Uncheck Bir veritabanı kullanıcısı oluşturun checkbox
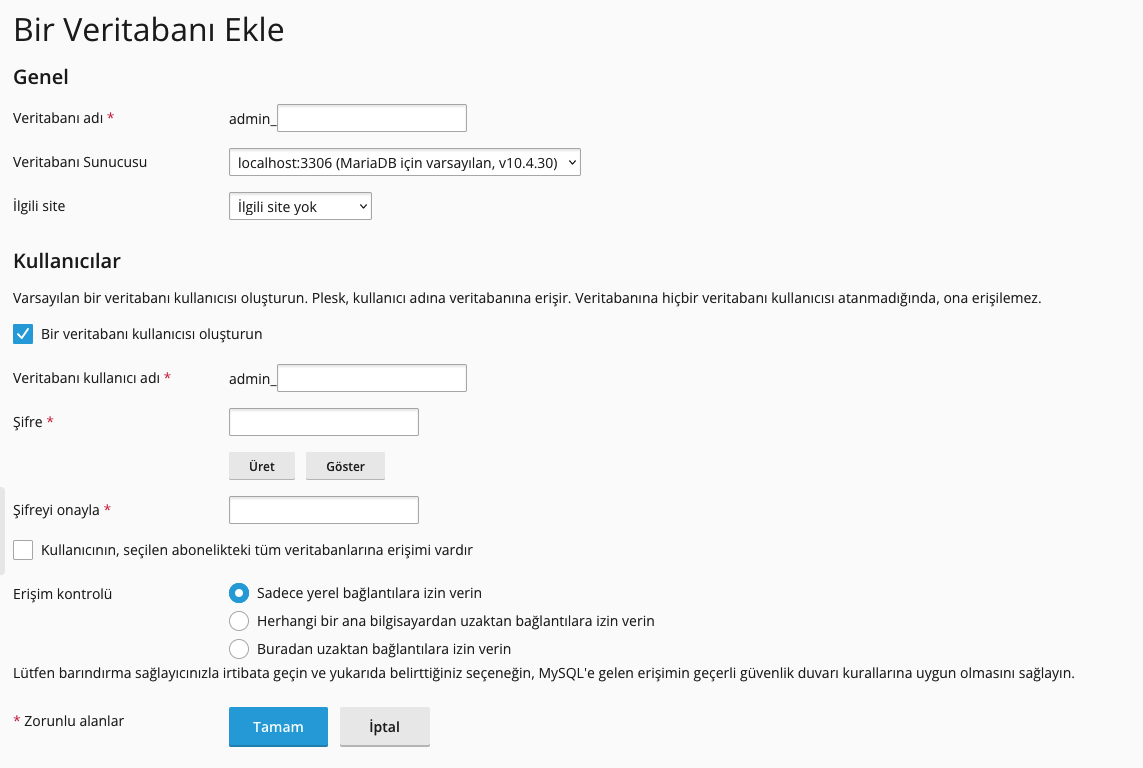Image resolution: width=1143 pixels, height=768 pixels. 24,334
